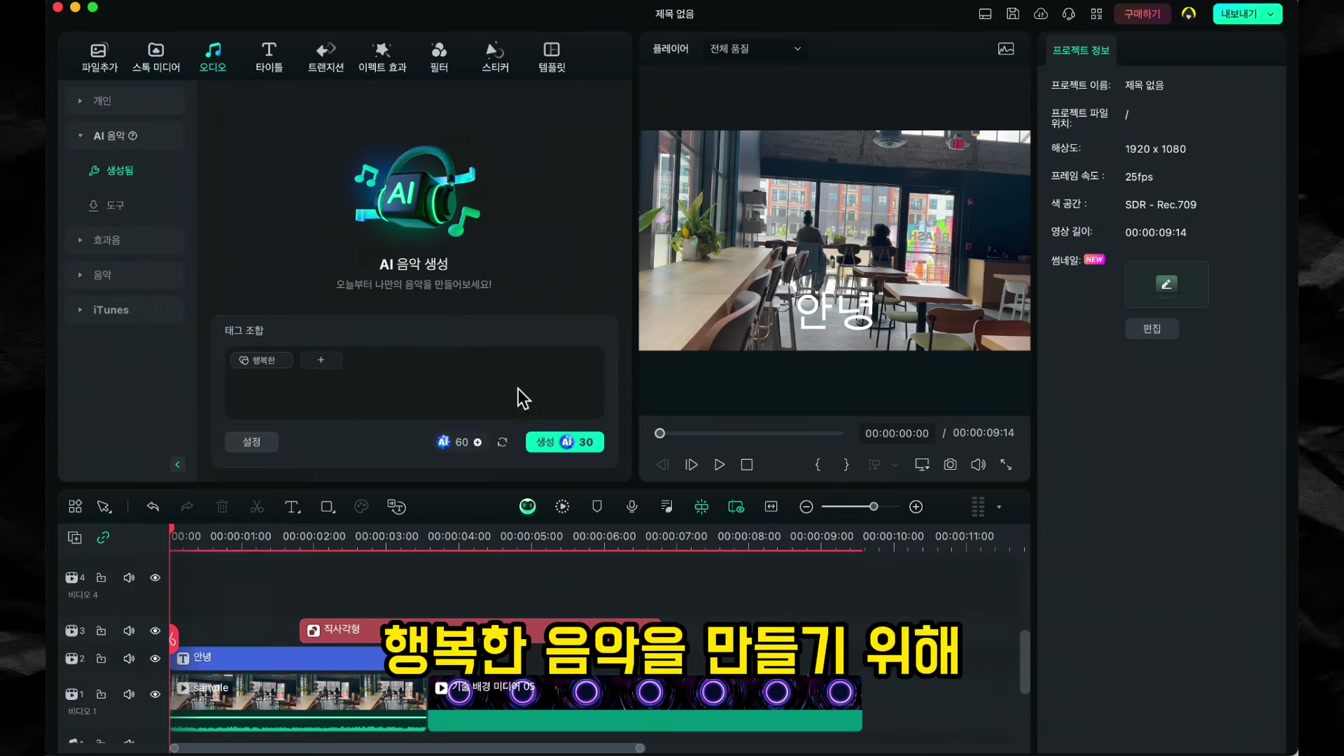Undo the last timeline action
The width and height of the screenshot is (1344, 756).
point(153,508)
